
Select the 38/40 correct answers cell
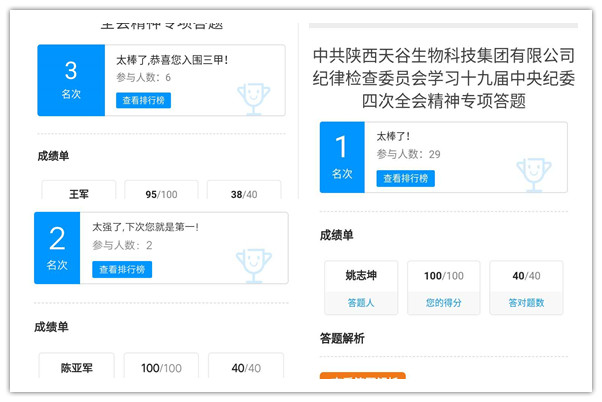(244, 194)
